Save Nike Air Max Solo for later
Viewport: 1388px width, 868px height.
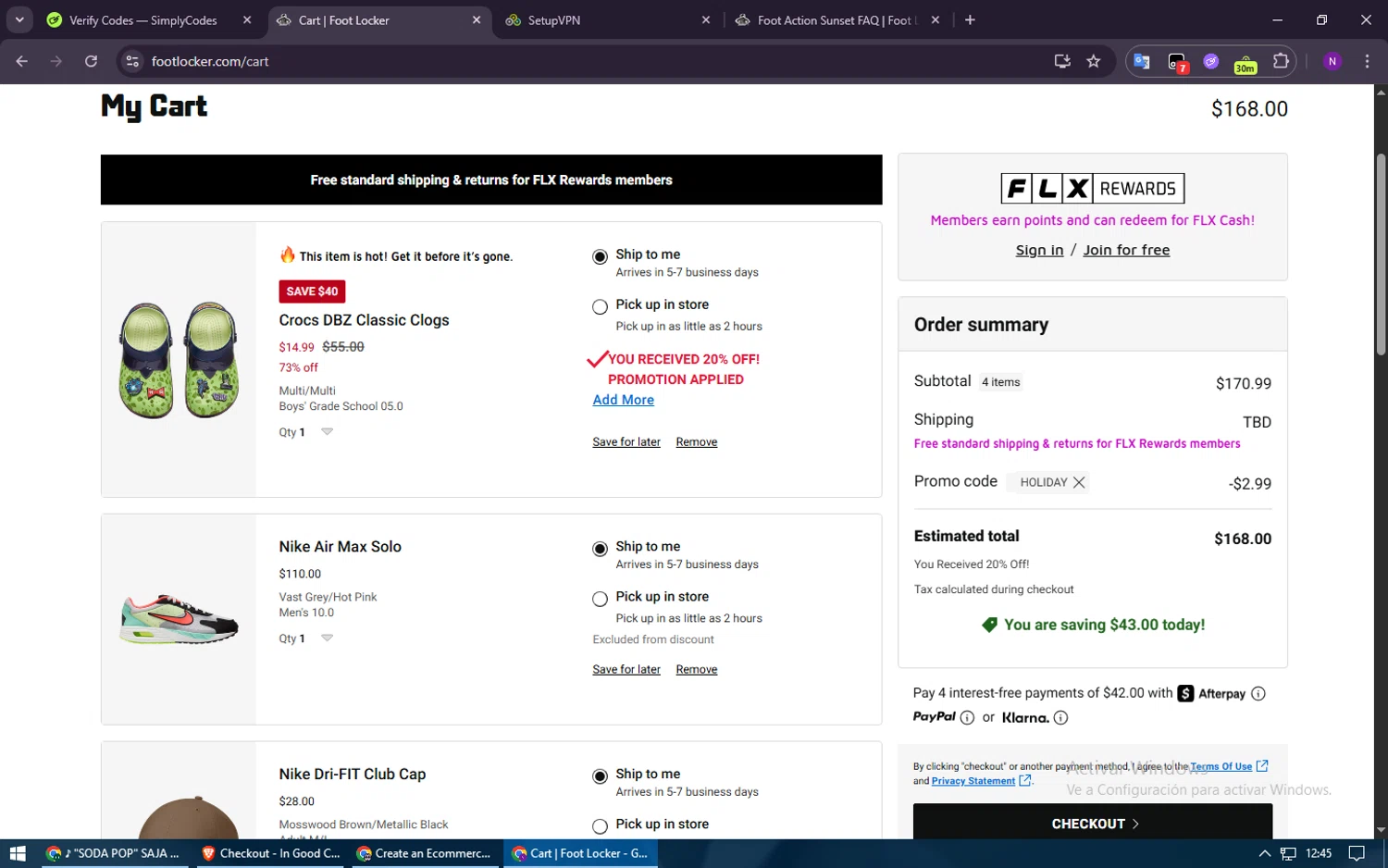pyautogui.click(x=626, y=669)
